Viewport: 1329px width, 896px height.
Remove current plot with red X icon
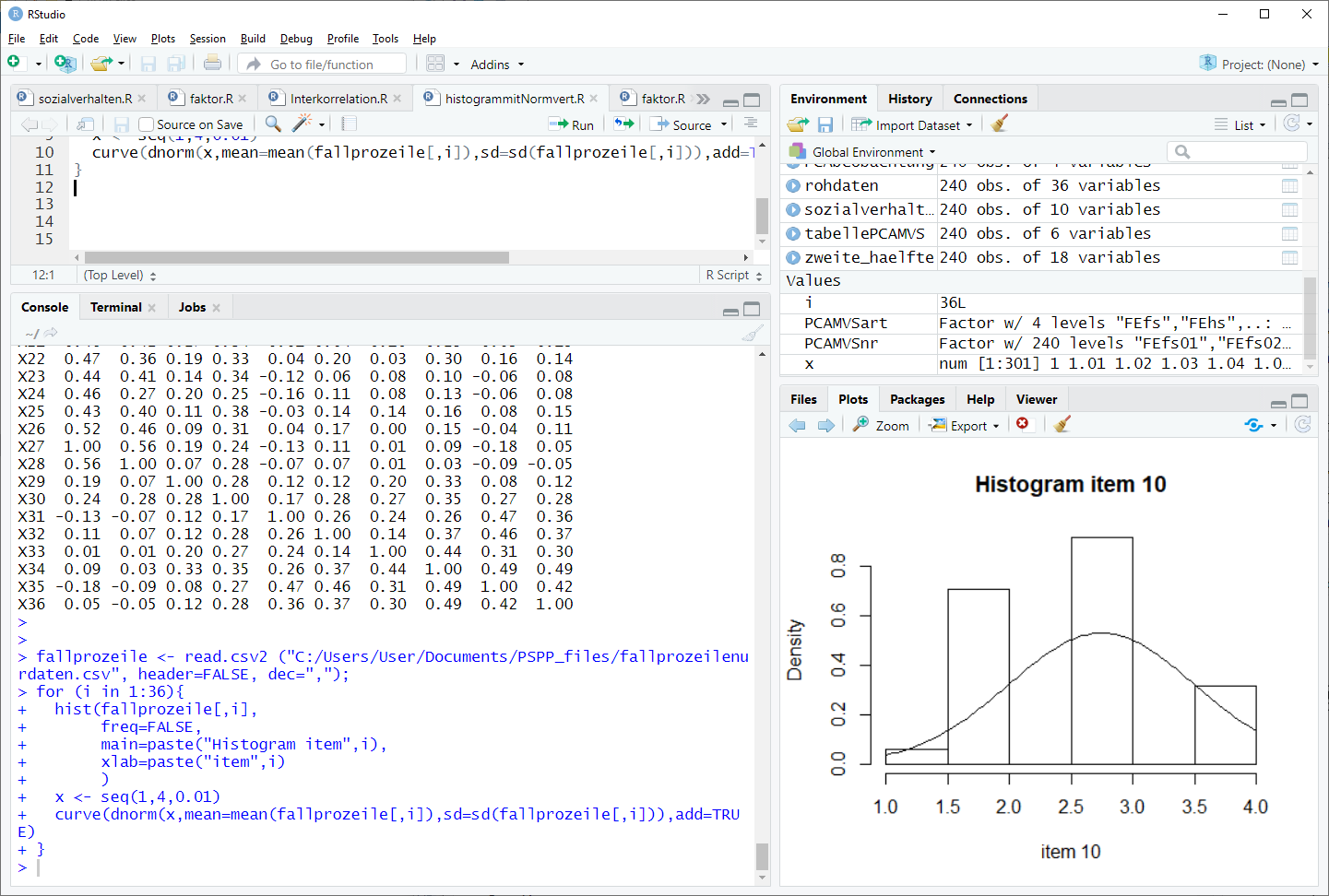(x=1023, y=424)
